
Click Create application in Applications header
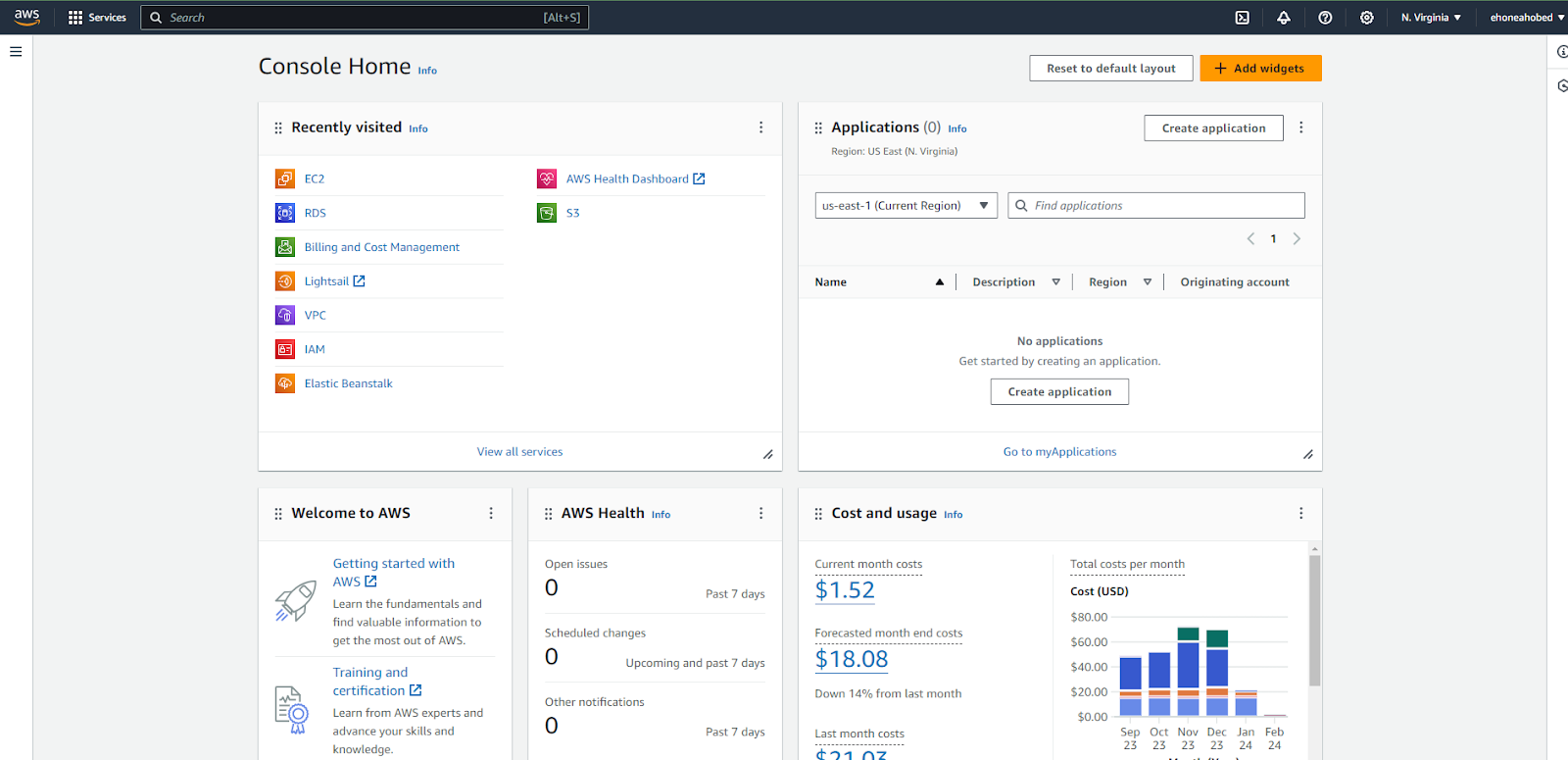tap(1213, 128)
